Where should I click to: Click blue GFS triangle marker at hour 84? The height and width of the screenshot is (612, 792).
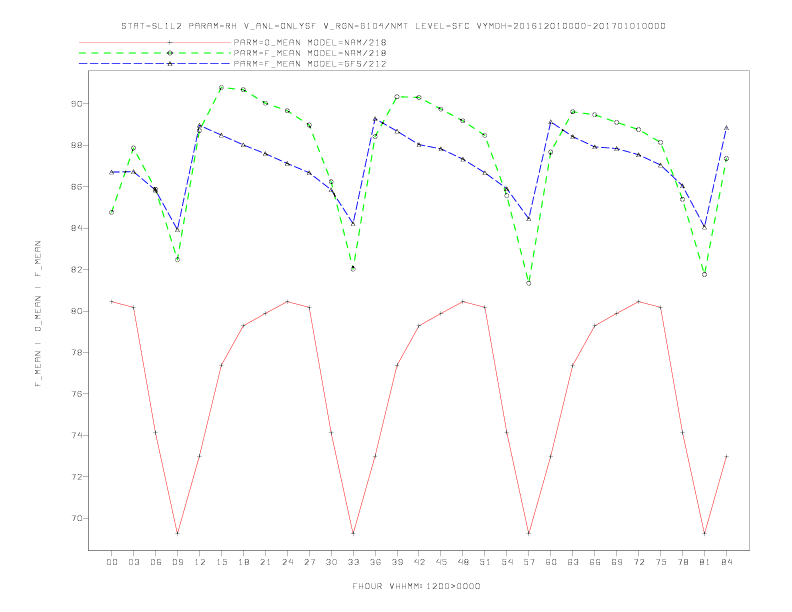click(726, 128)
